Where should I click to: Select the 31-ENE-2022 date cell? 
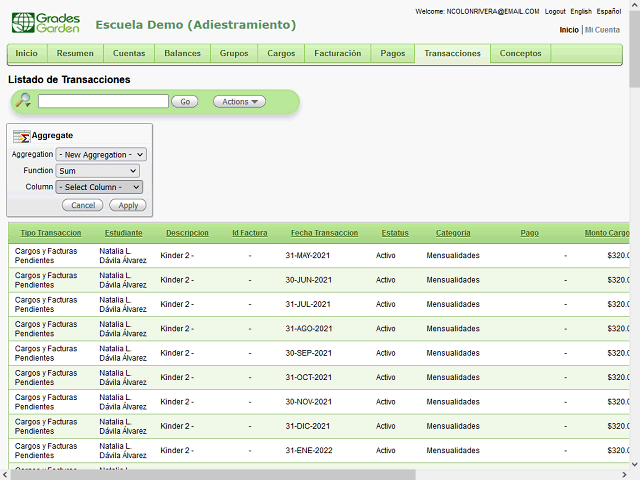tap(309, 451)
